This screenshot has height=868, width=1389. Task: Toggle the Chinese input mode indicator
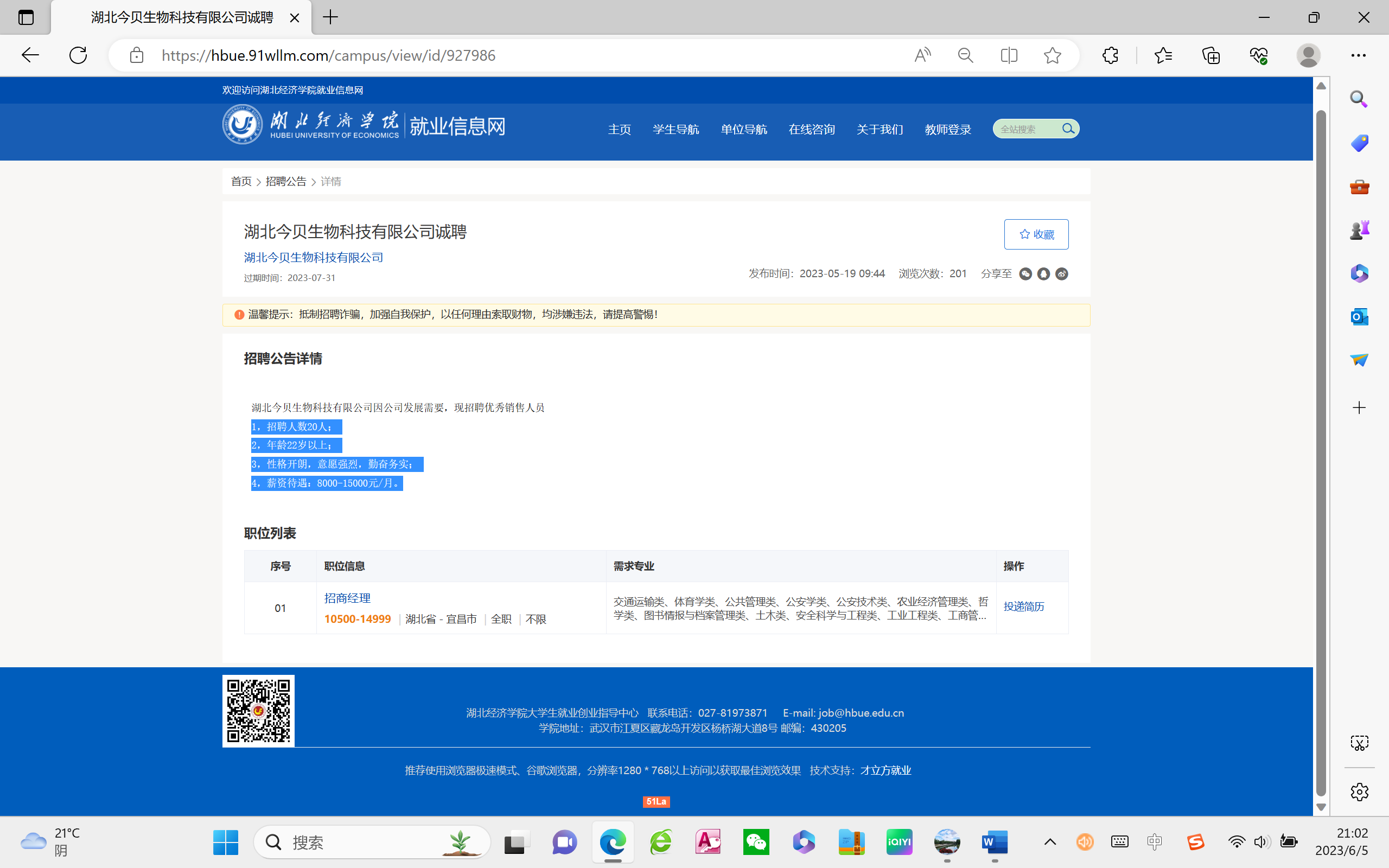tap(1154, 841)
